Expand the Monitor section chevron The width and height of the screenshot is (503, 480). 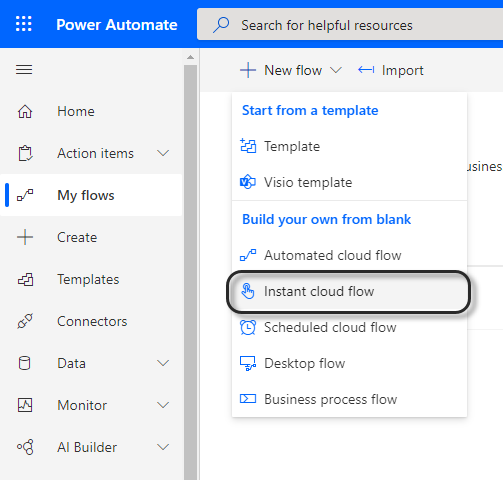pyautogui.click(x=163, y=405)
